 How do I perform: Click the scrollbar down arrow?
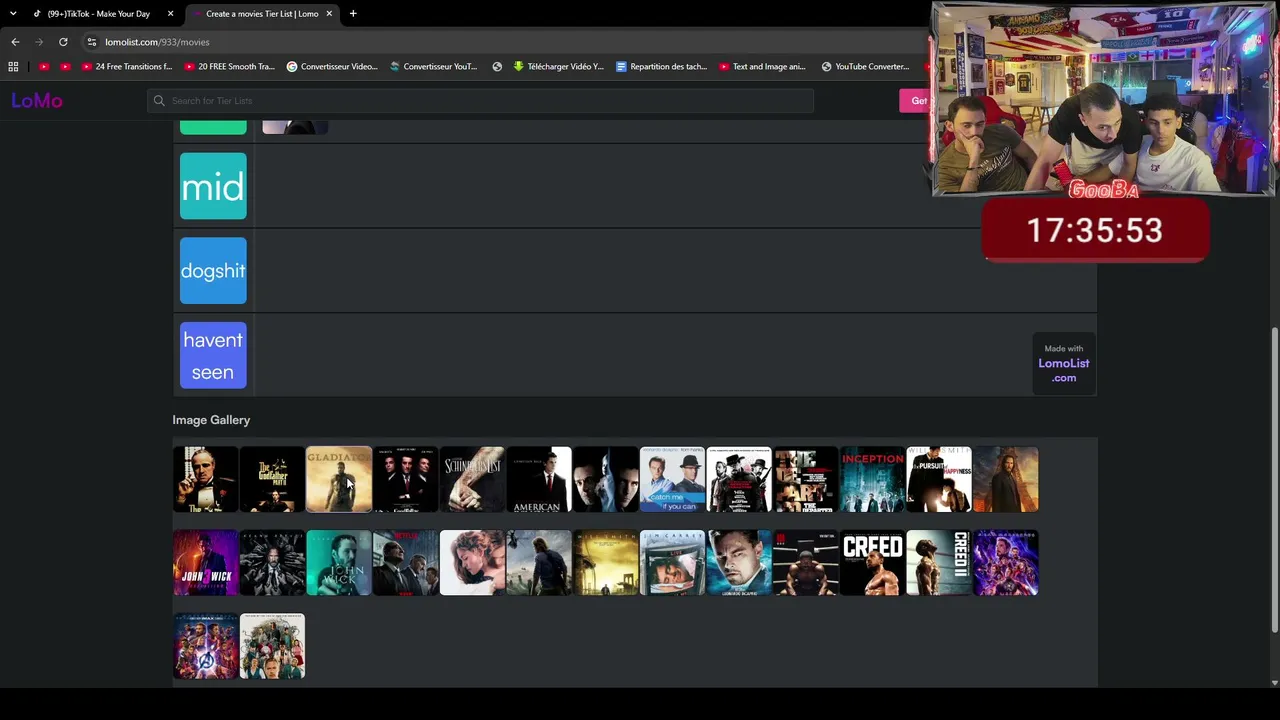(x=1274, y=683)
